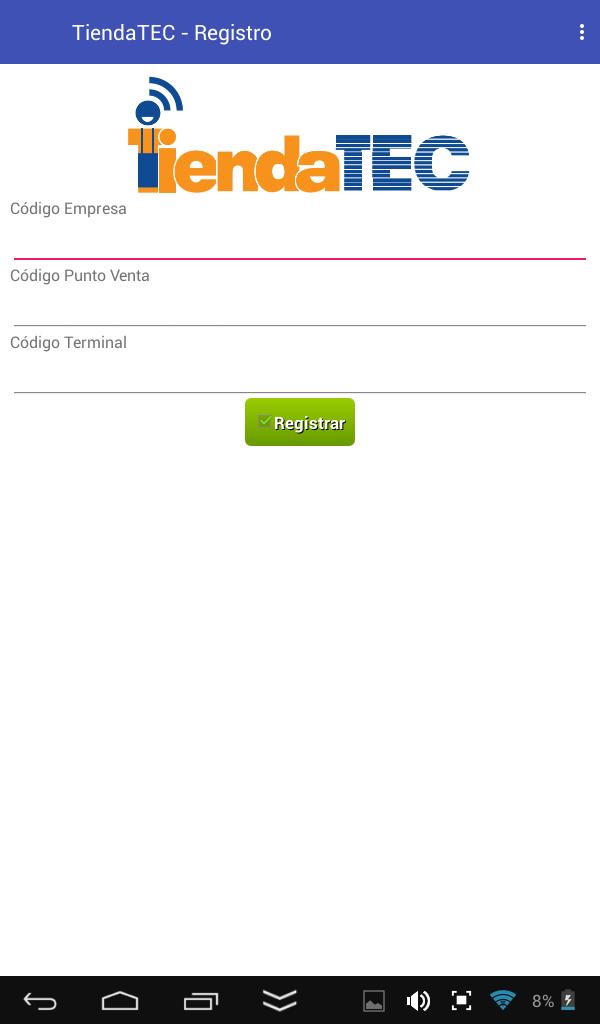Tap the screenshot capture icon
Image resolution: width=600 pixels, height=1024 pixels.
461,1000
